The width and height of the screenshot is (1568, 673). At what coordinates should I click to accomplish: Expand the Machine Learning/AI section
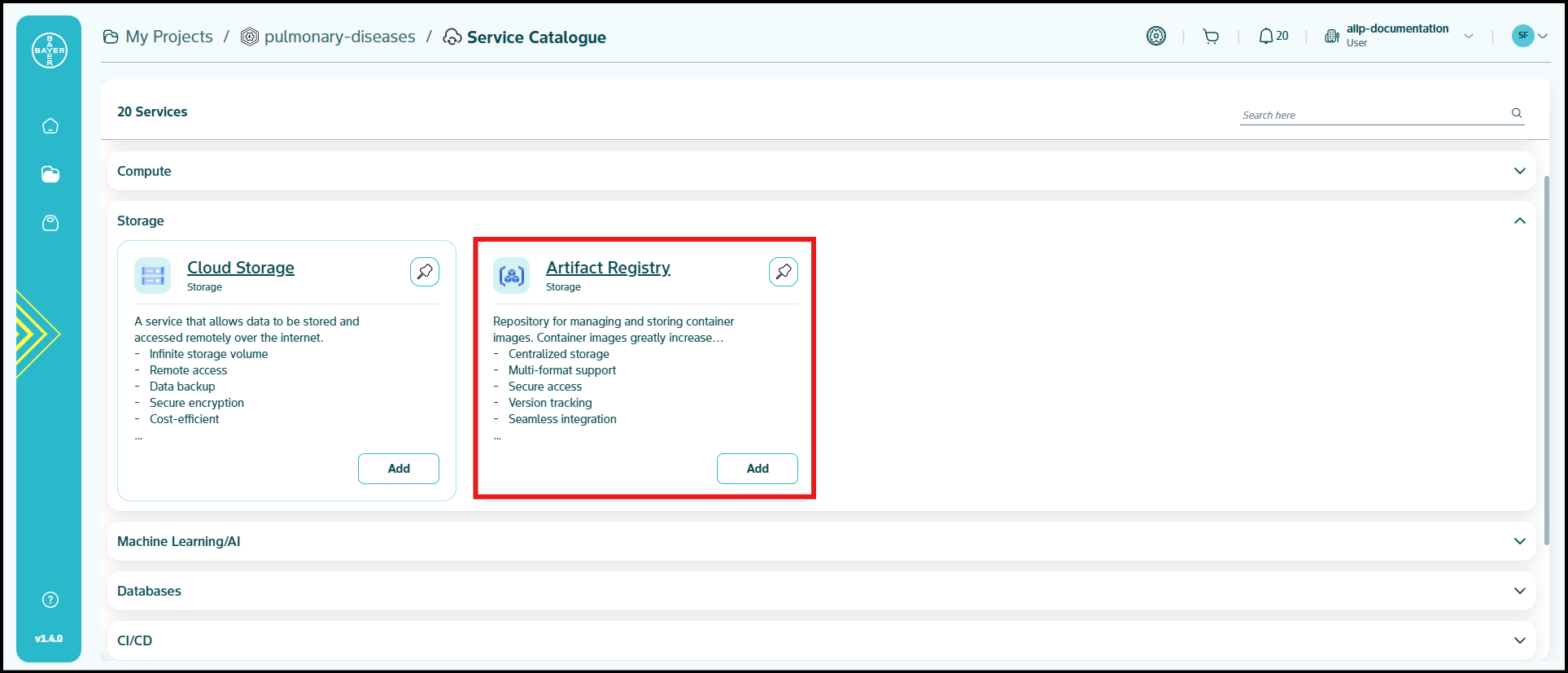[x=1519, y=541]
